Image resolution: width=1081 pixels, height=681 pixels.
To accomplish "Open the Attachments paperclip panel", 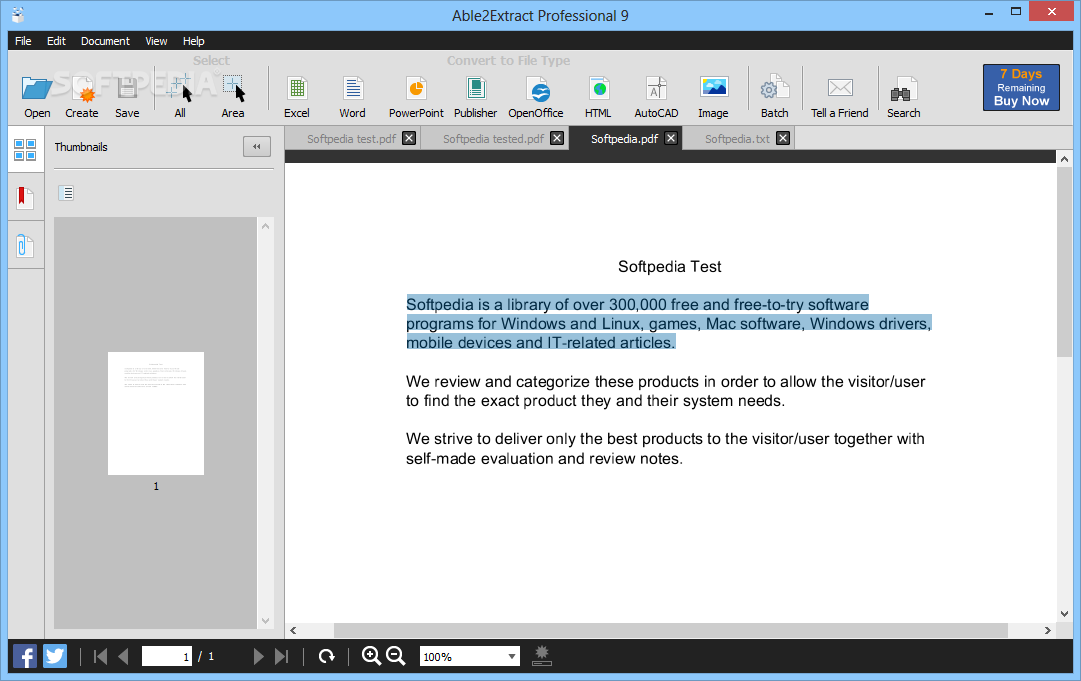I will (26, 245).
